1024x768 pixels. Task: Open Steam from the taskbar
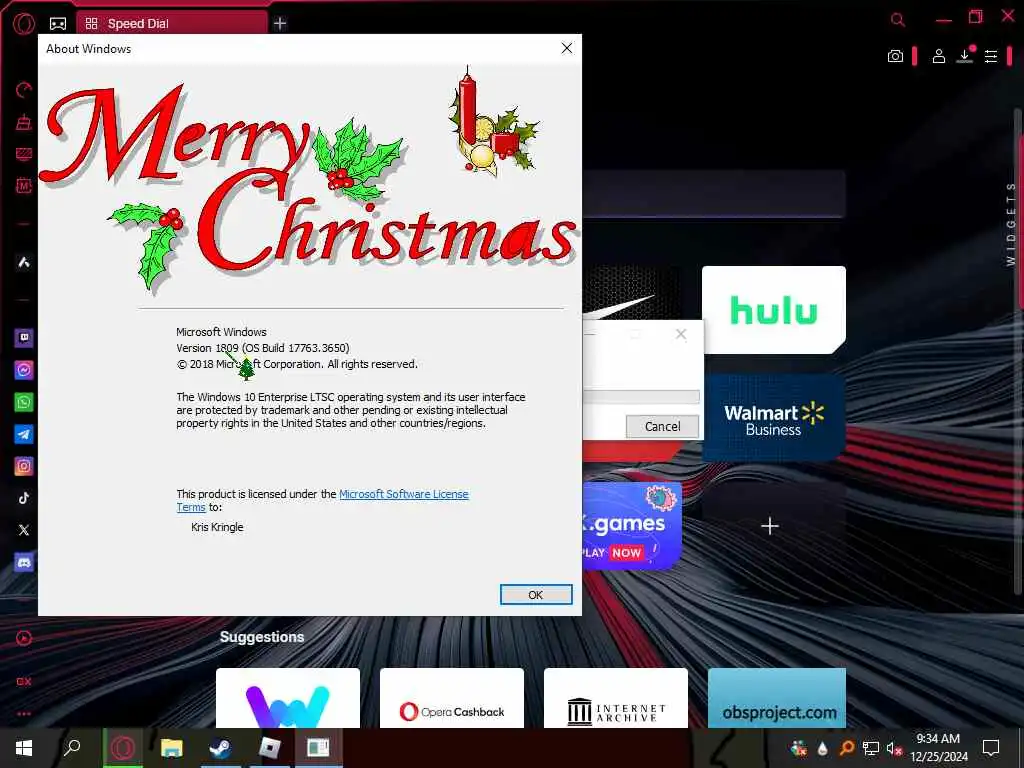pos(221,748)
